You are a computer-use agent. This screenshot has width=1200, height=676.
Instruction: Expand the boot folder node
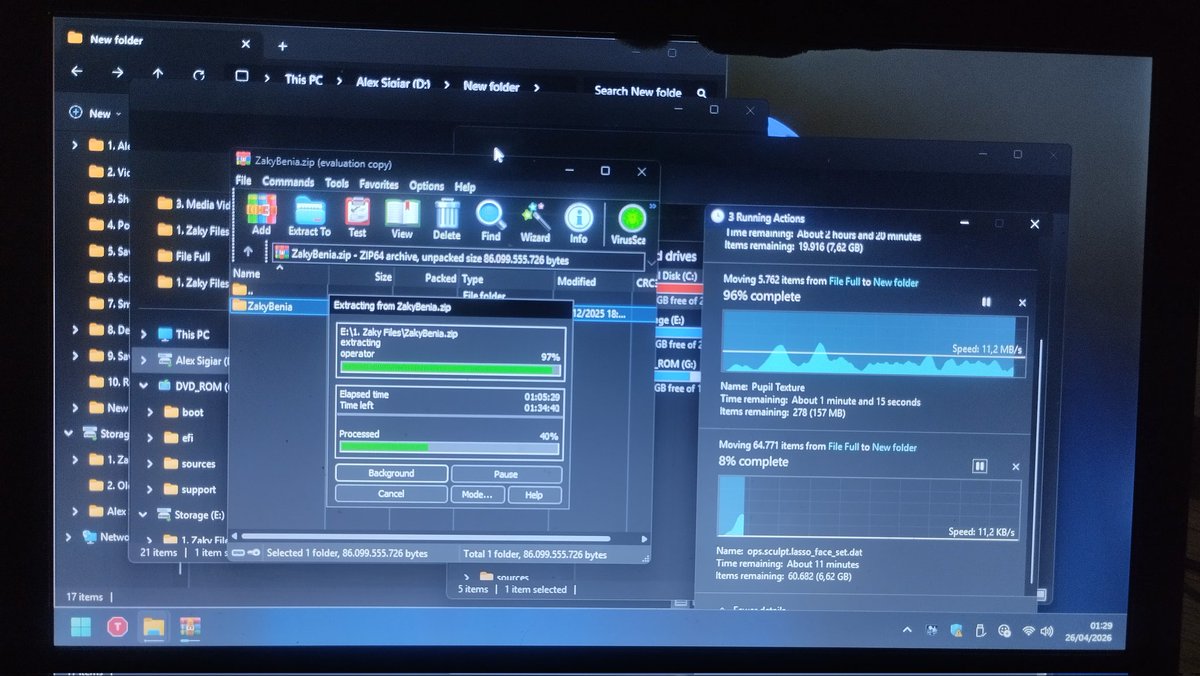coord(150,412)
